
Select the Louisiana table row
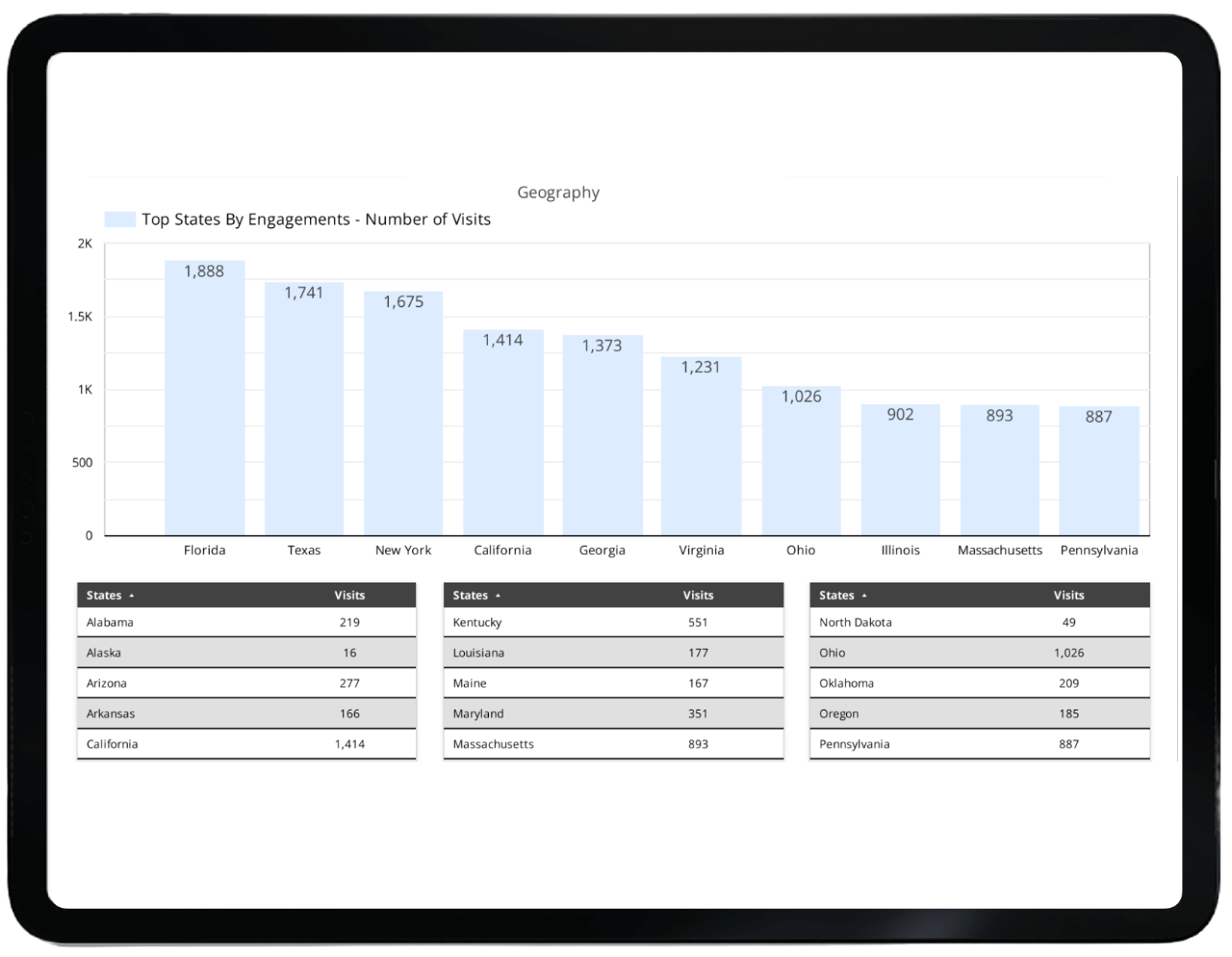pos(613,653)
